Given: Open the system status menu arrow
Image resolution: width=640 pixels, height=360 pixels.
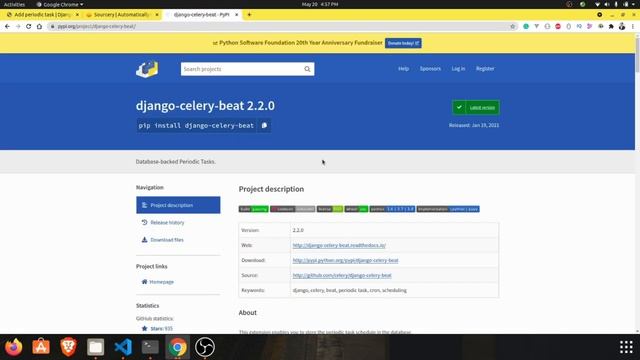Looking at the screenshot, I should [634, 4].
